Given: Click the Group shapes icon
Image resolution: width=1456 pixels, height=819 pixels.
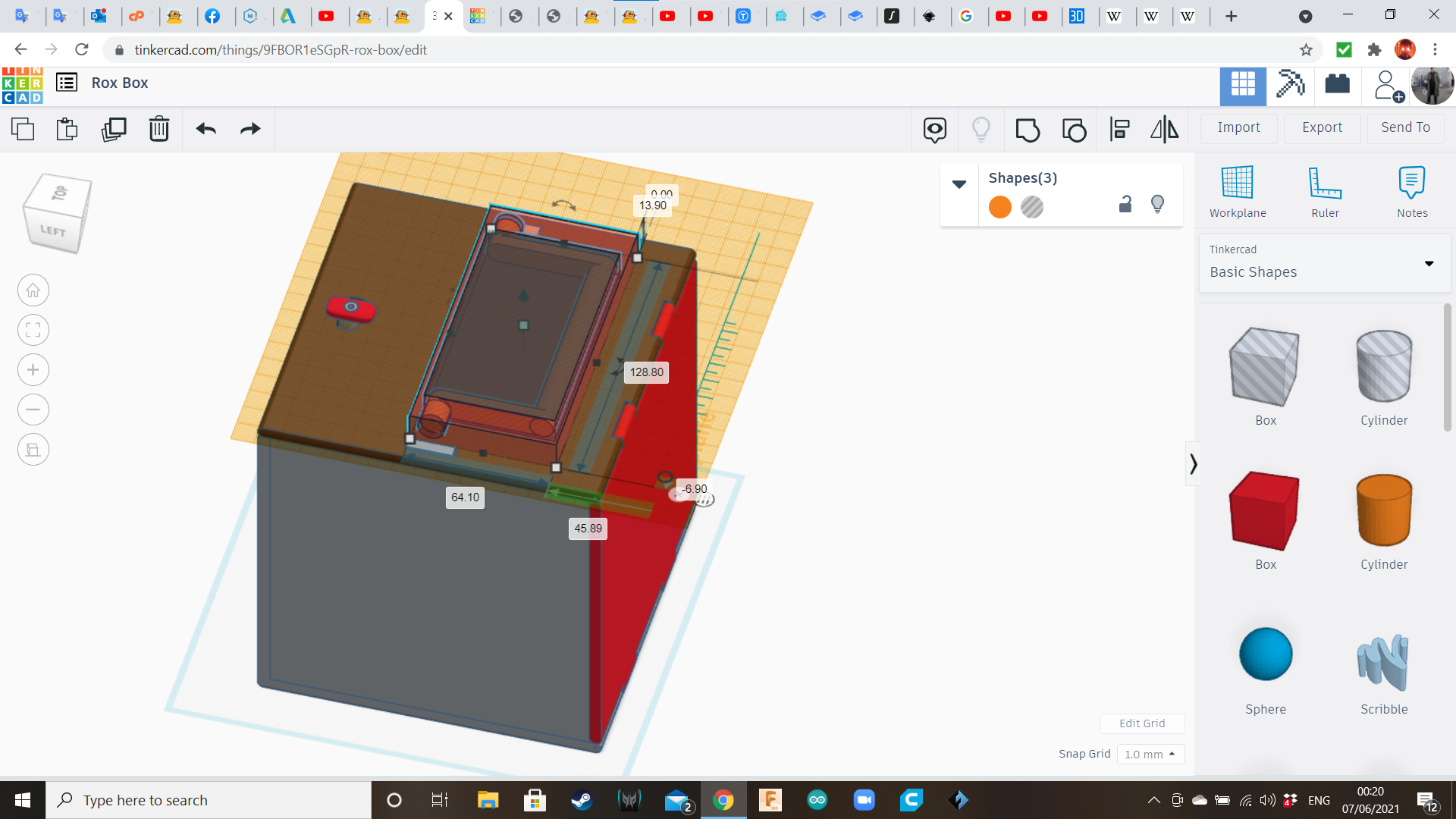Looking at the screenshot, I should click(1028, 130).
